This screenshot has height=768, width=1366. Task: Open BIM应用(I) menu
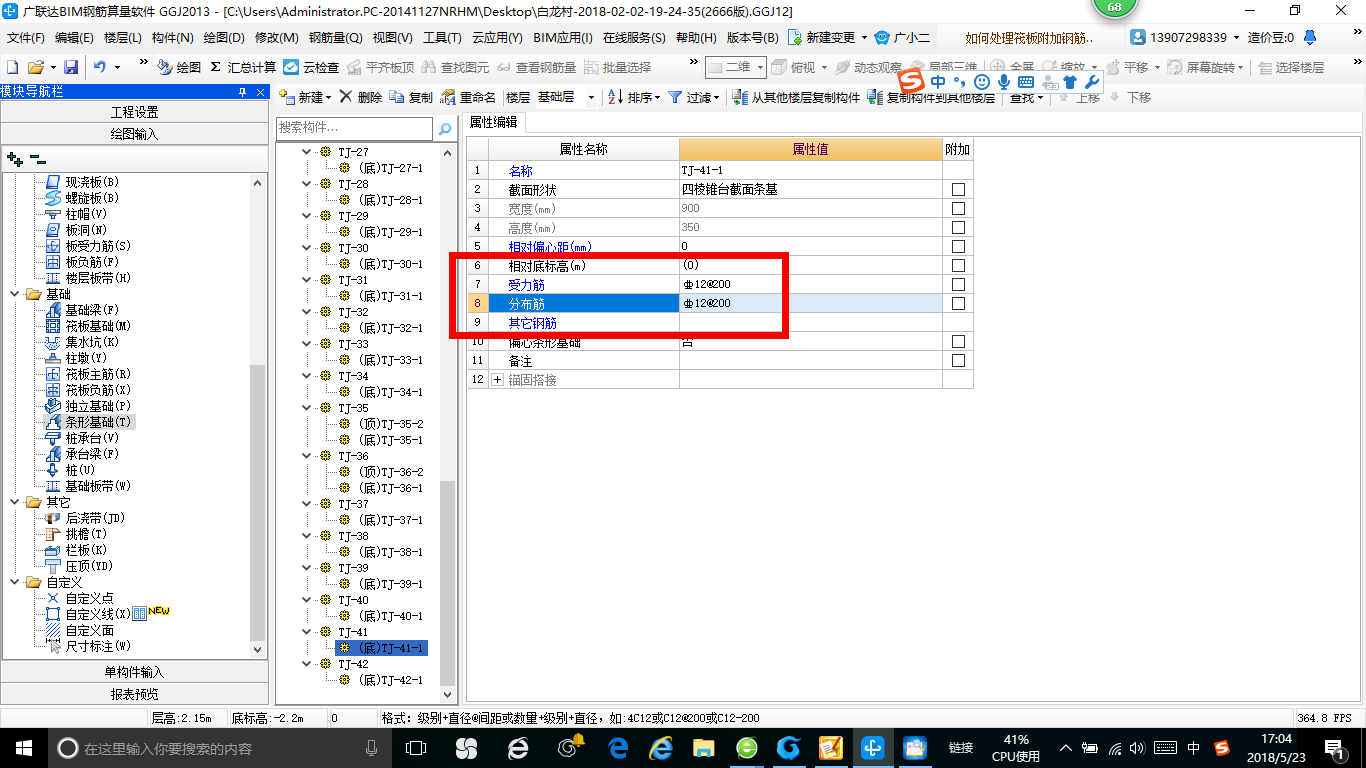pos(563,38)
